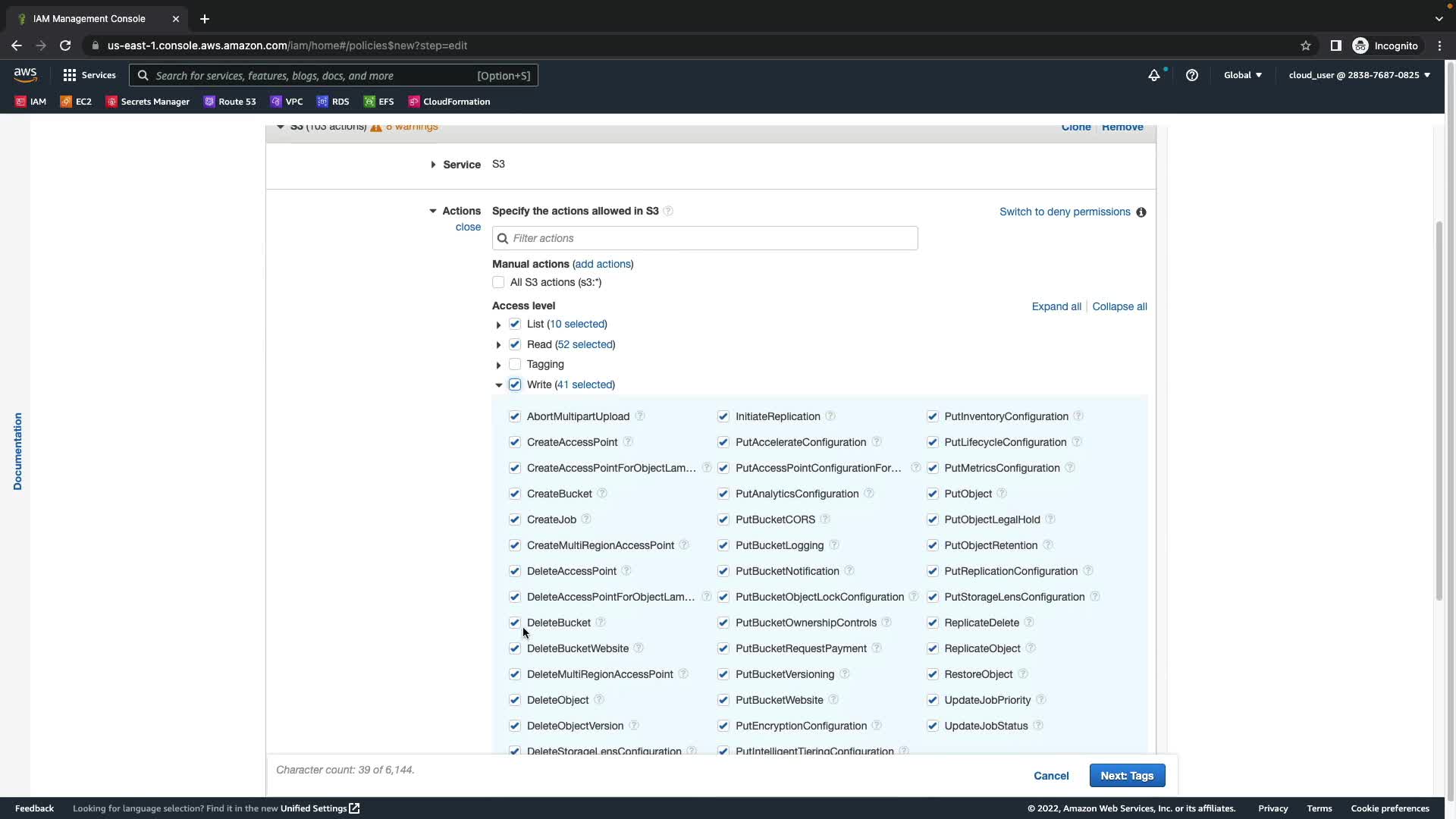Open the Services grid menu
1456x819 pixels.
click(70, 75)
